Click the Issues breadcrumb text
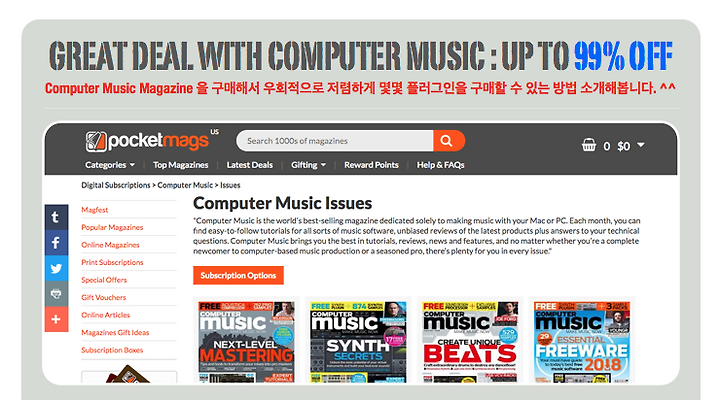The width and height of the screenshot is (720, 400). [230, 185]
